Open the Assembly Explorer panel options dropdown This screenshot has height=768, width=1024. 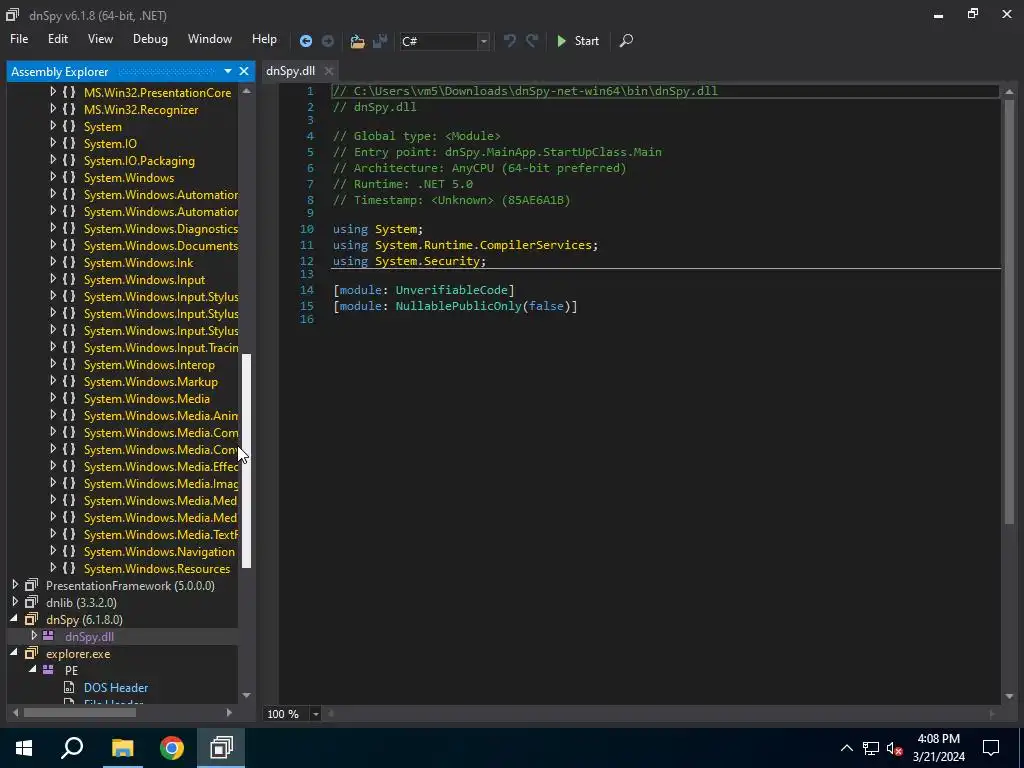pos(227,71)
